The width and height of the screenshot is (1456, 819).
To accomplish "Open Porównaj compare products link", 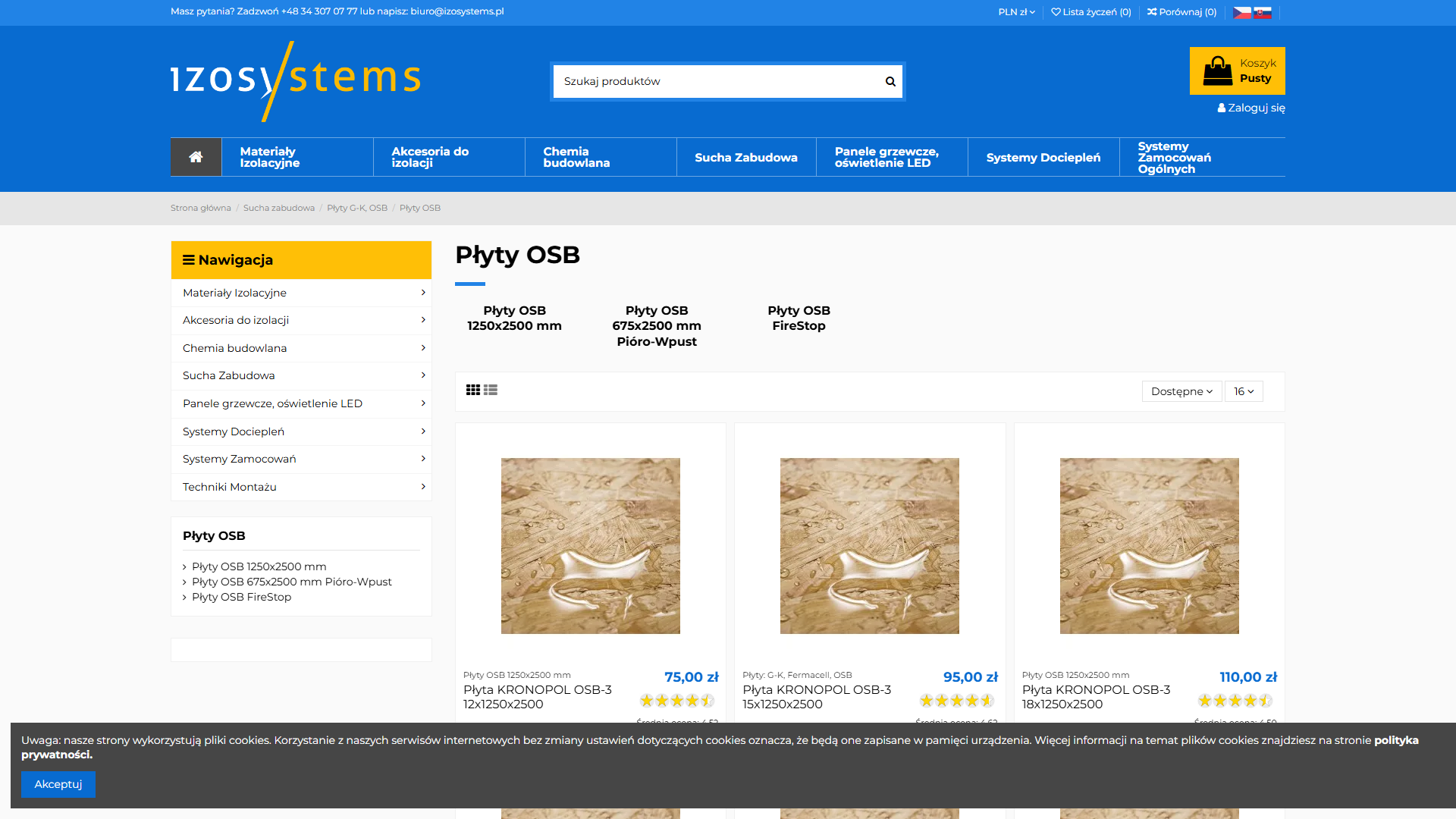I will [x=1181, y=12].
